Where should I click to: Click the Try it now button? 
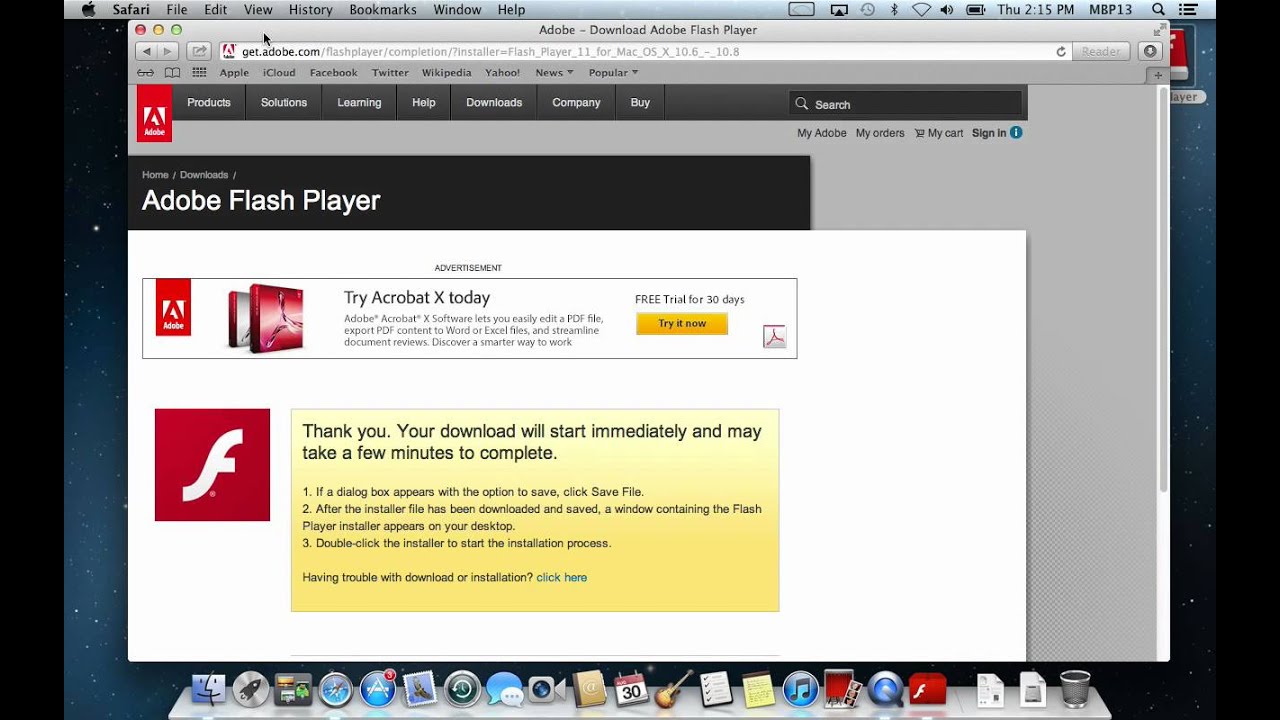click(x=682, y=323)
